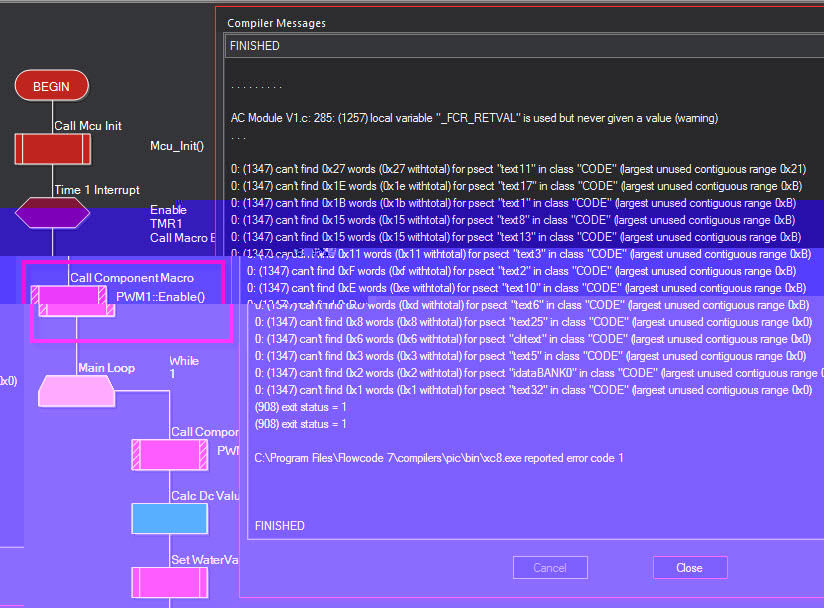Select the _FCR_RETVAL warning line
Screen dimensions: 824x608
point(474,118)
